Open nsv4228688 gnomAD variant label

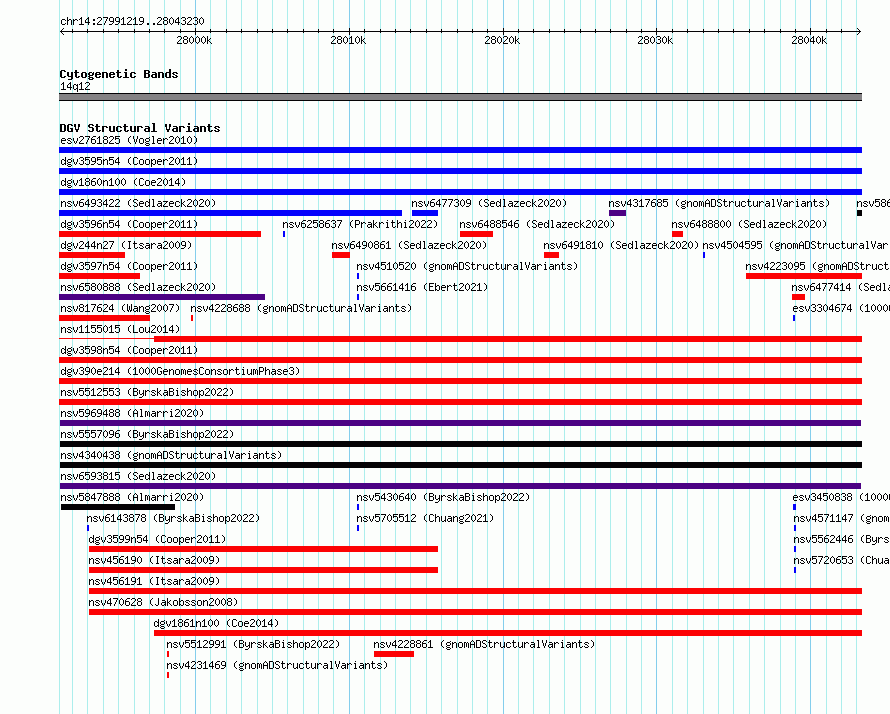(301, 308)
